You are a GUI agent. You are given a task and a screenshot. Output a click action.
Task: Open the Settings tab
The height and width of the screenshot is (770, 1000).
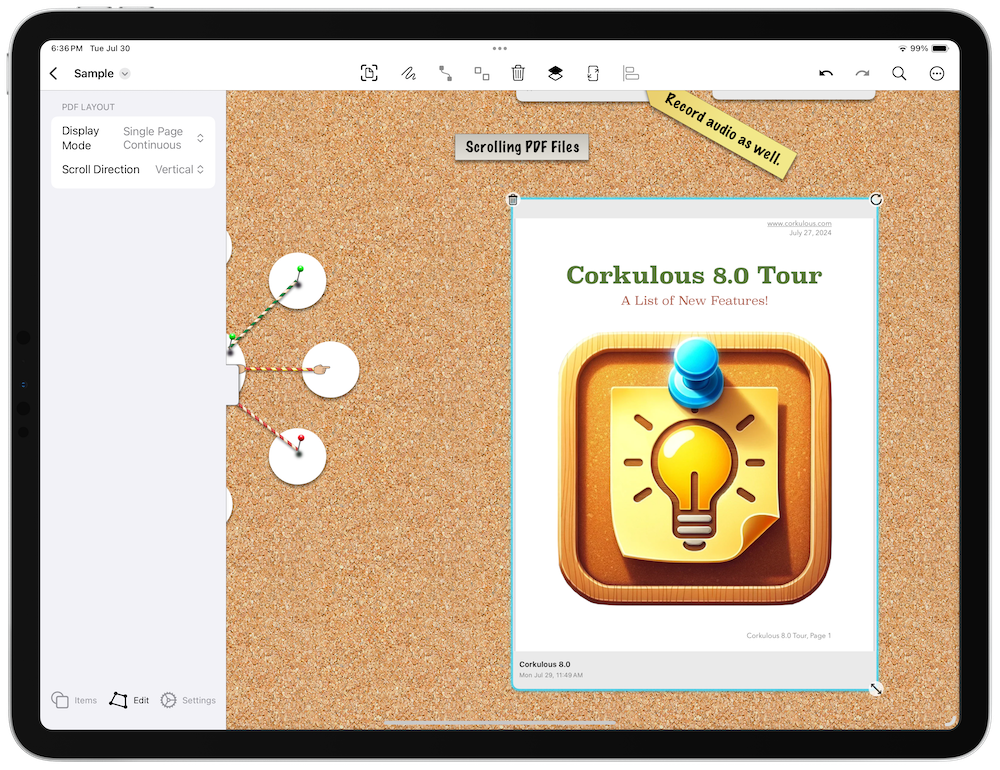188,700
